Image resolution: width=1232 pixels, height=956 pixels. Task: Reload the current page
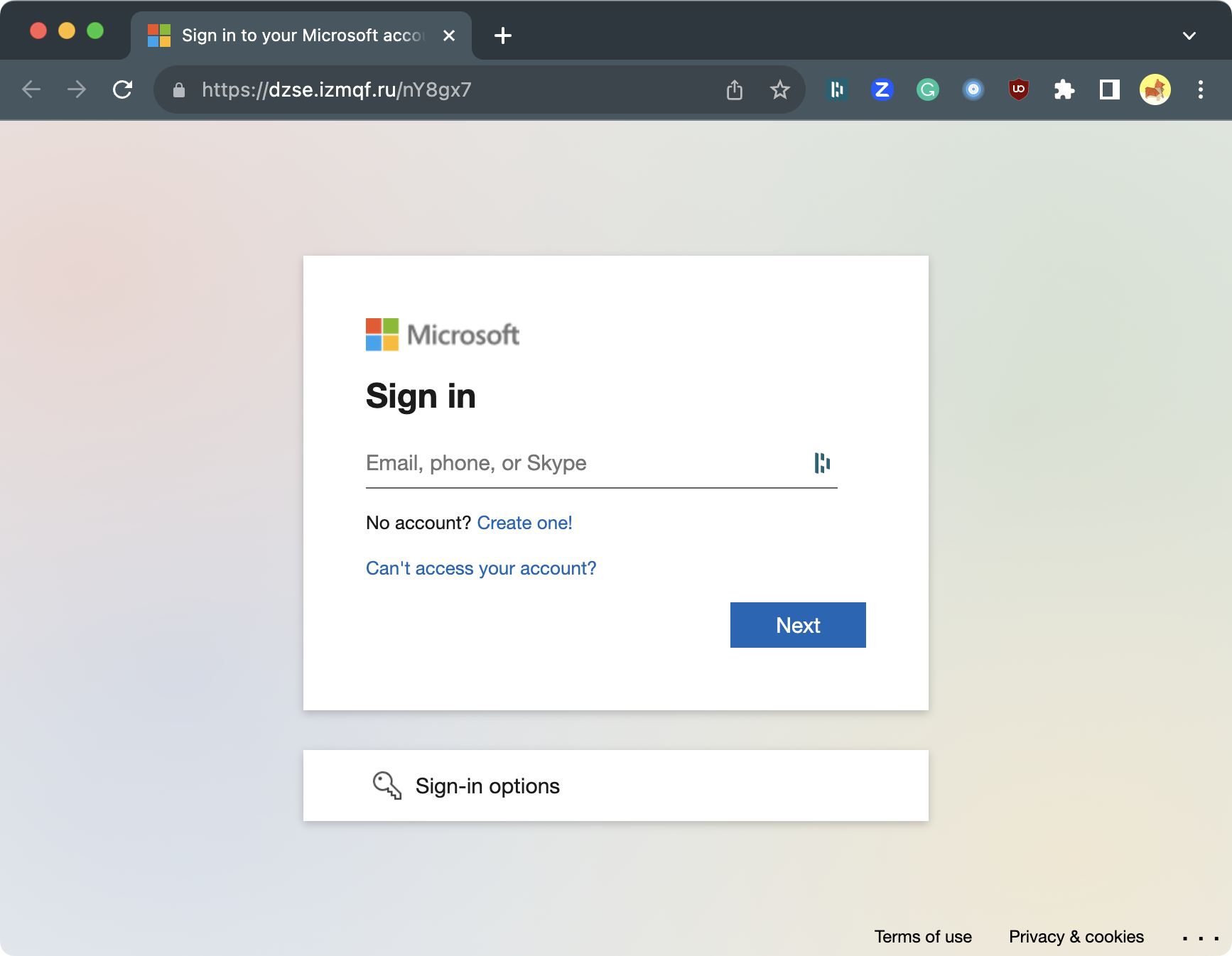pyautogui.click(x=123, y=89)
